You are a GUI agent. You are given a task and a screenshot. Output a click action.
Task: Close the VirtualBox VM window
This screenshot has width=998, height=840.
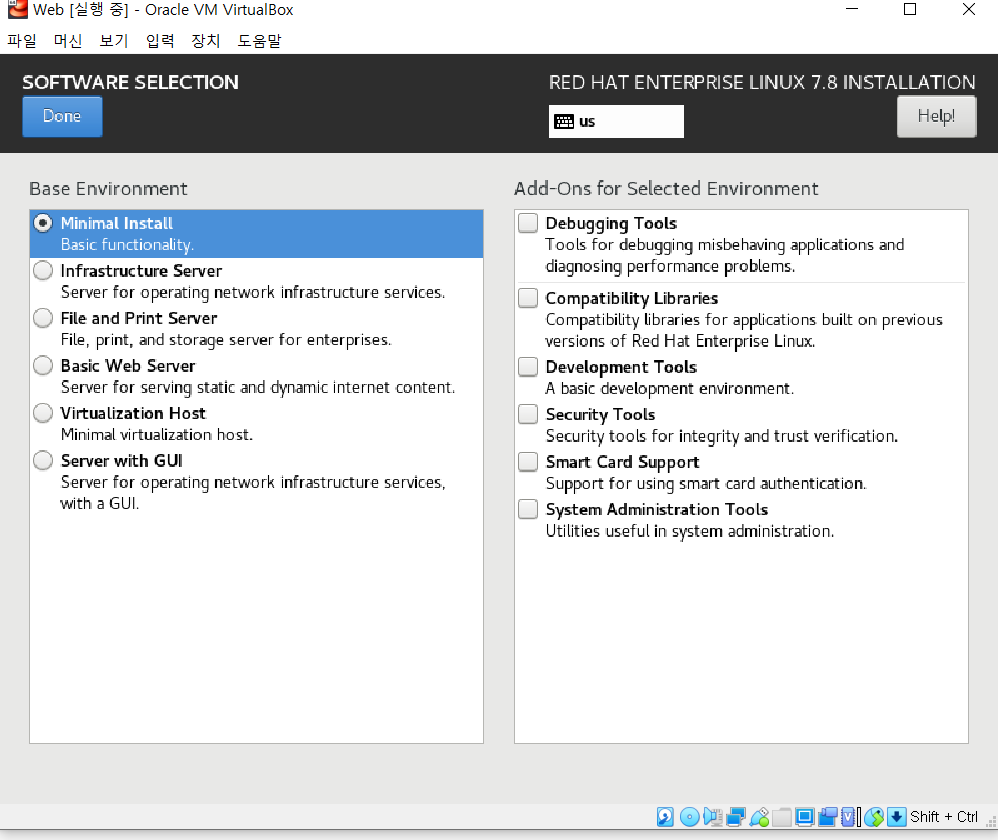[969, 9]
